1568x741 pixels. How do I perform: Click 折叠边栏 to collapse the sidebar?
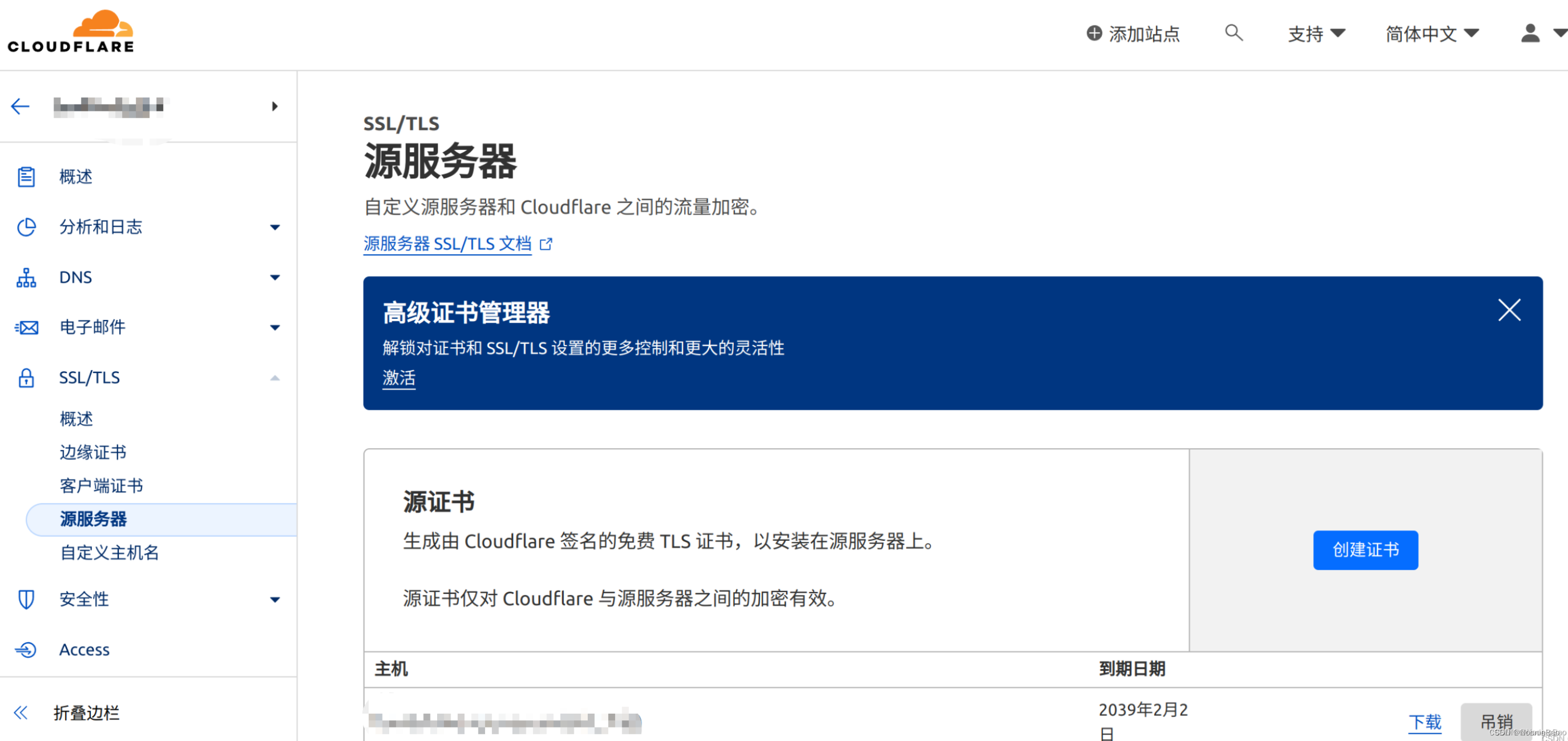pyautogui.click(x=86, y=713)
